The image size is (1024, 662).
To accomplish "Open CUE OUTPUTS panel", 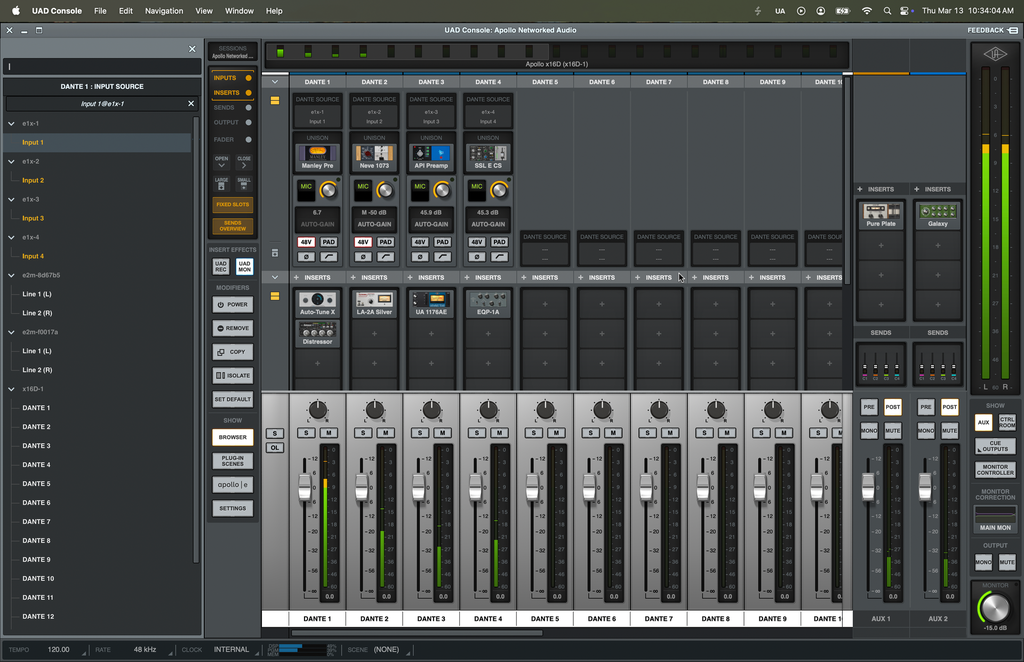I will click(x=995, y=446).
